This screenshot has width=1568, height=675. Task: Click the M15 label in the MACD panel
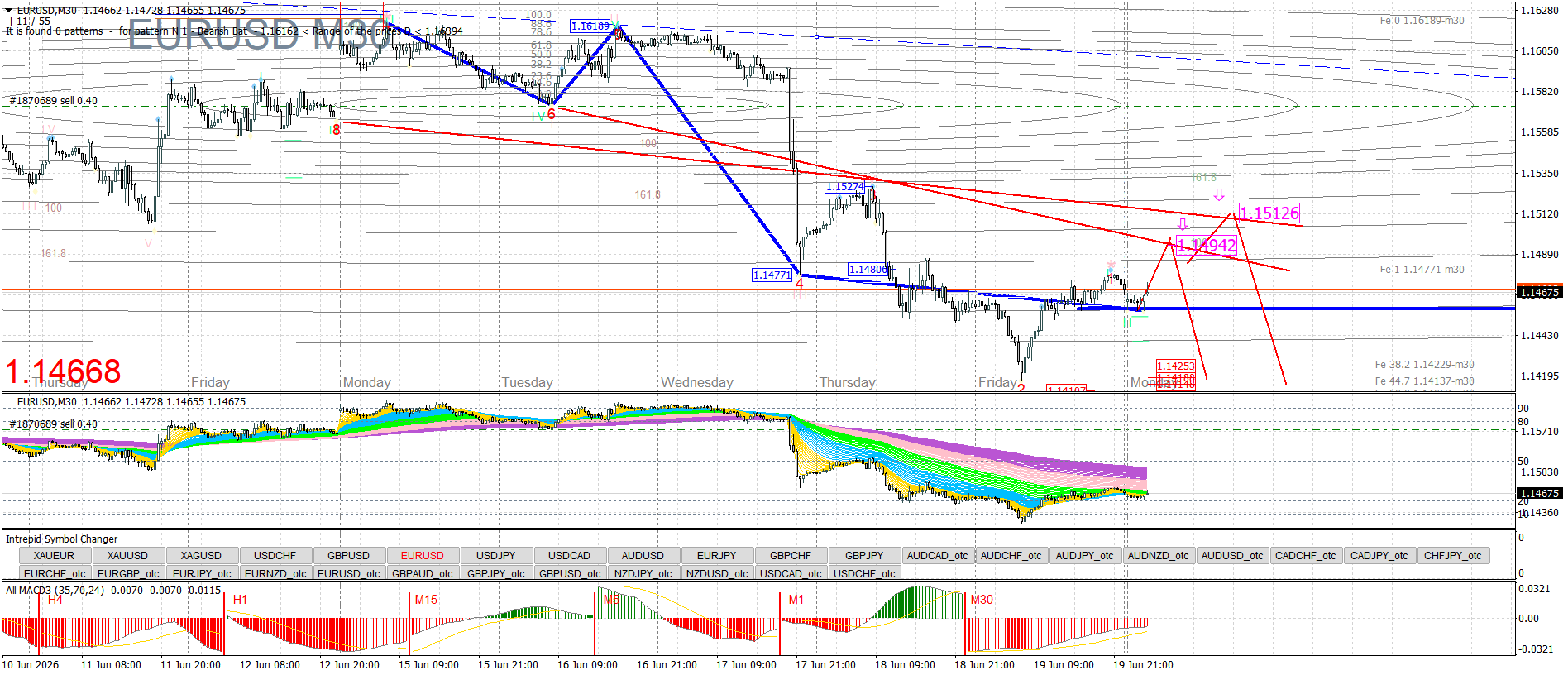[x=426, y=600]
